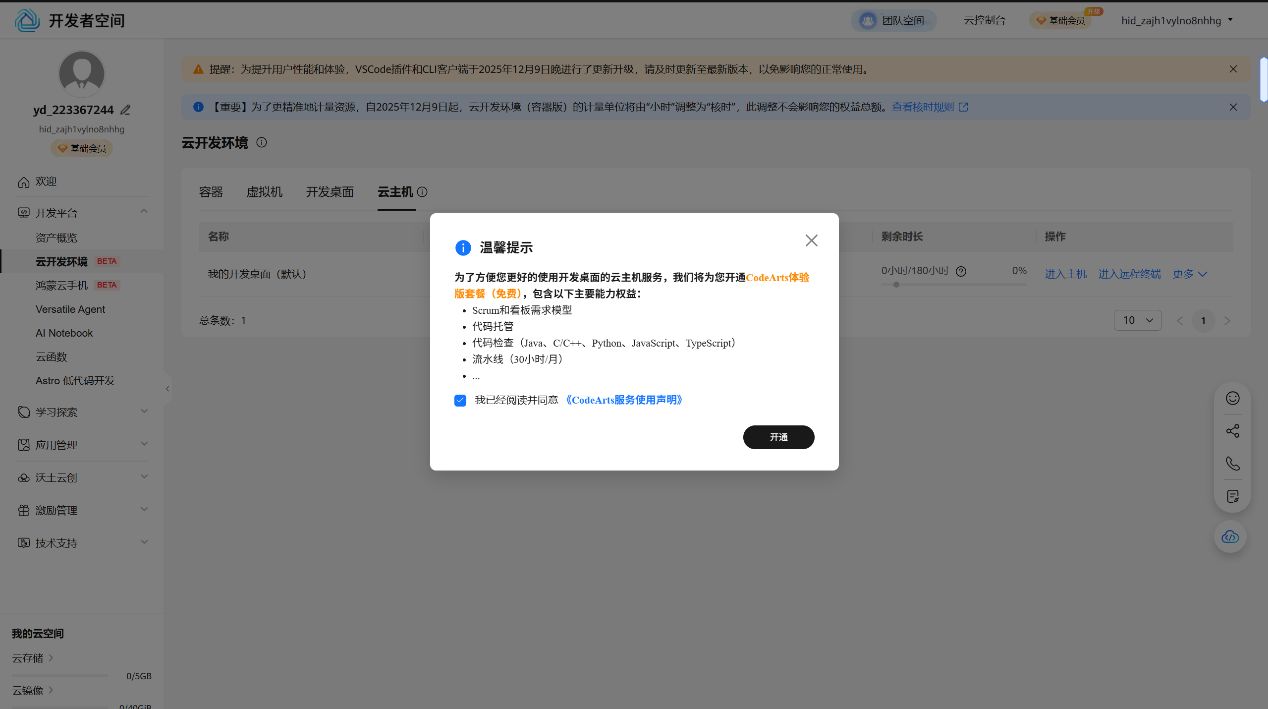Click the floating cloud icon button

[1231, 537]
